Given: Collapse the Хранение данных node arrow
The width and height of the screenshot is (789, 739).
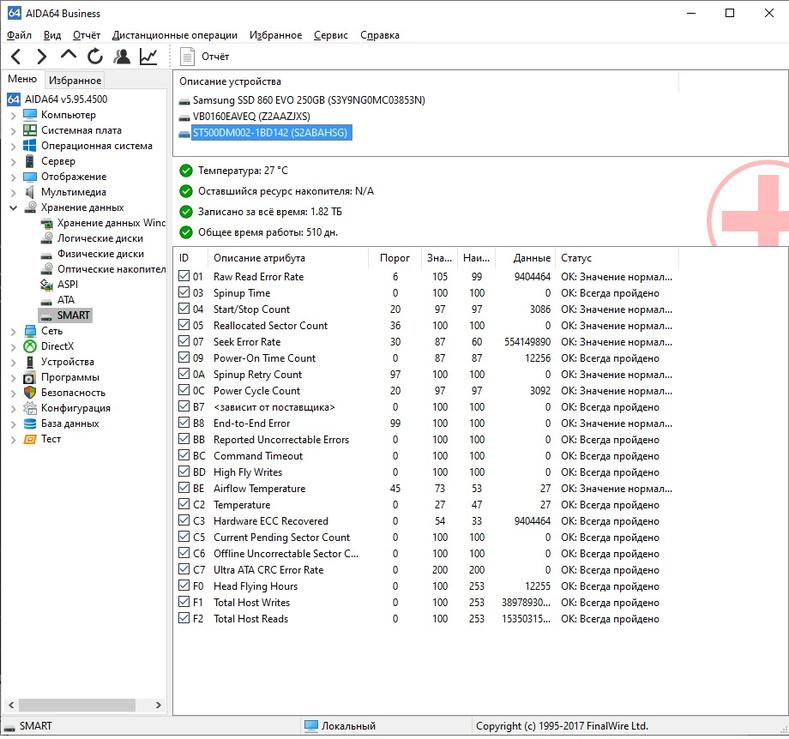Looking at the screenshot, I should (14, 208).
